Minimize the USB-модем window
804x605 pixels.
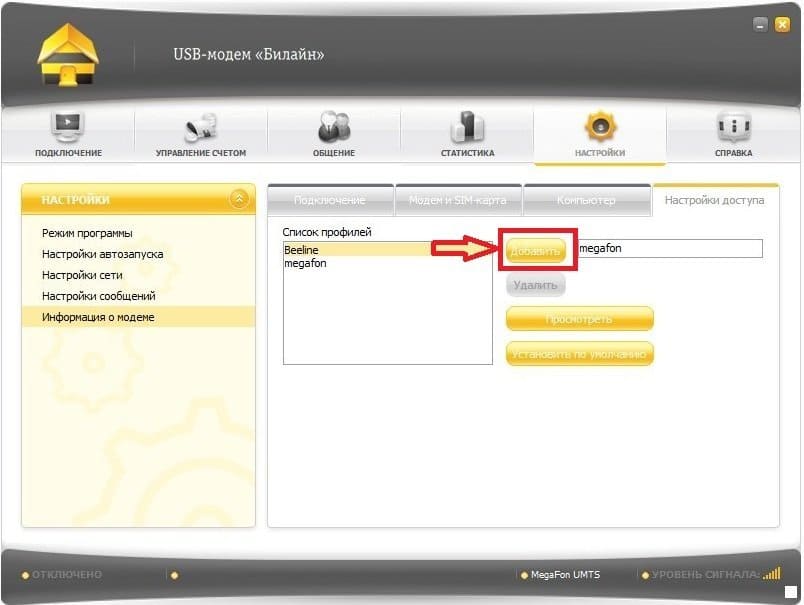[x=760, y=24]
